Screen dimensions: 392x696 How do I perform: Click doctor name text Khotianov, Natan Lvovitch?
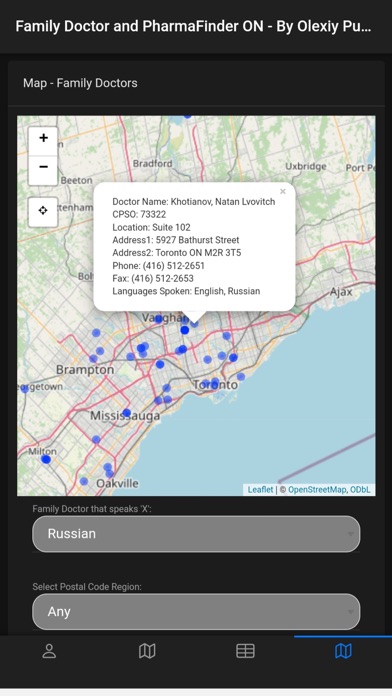tap(223, 202)
